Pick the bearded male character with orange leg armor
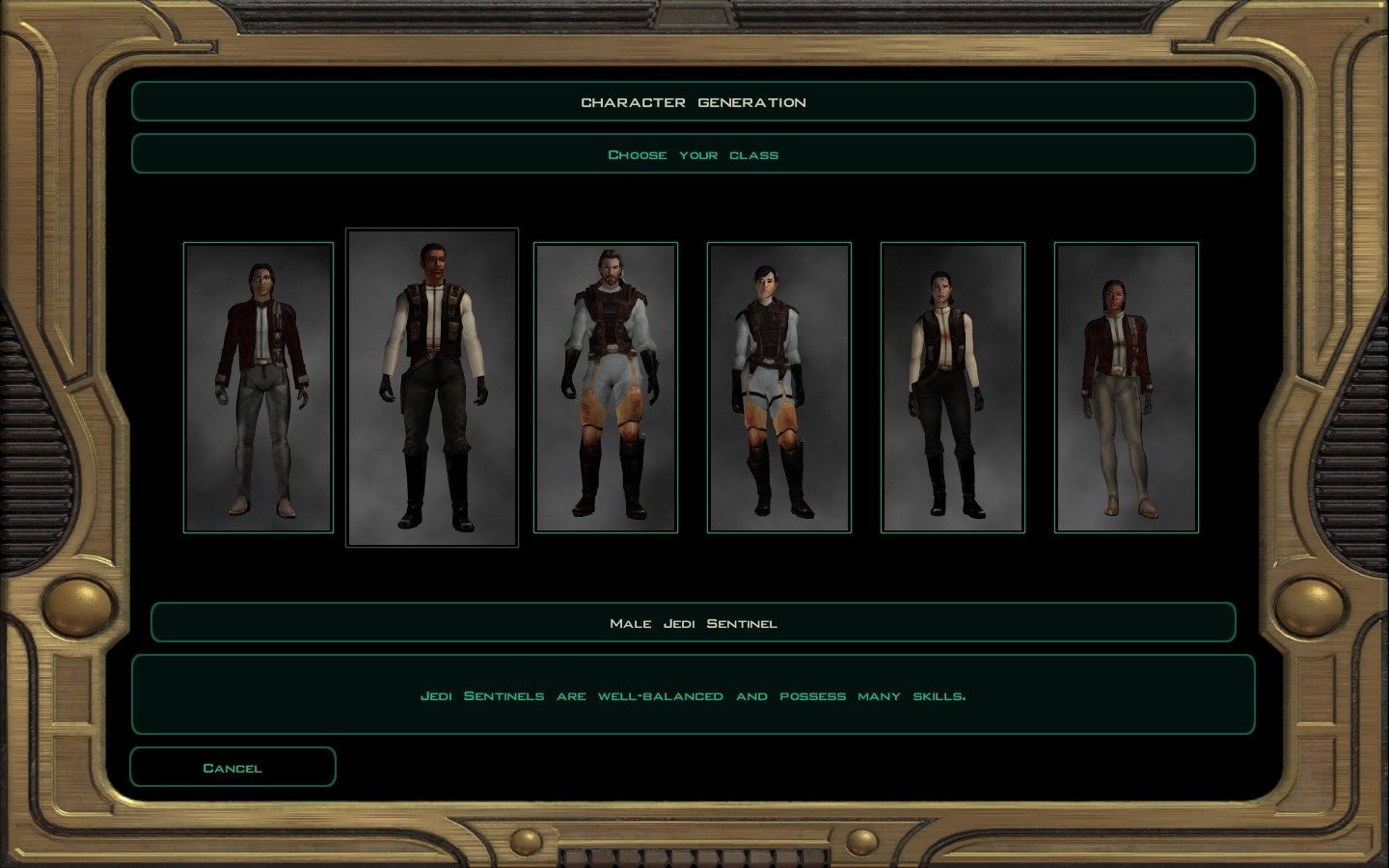This screenshot has height=868, width=1389. pos(606,388)
